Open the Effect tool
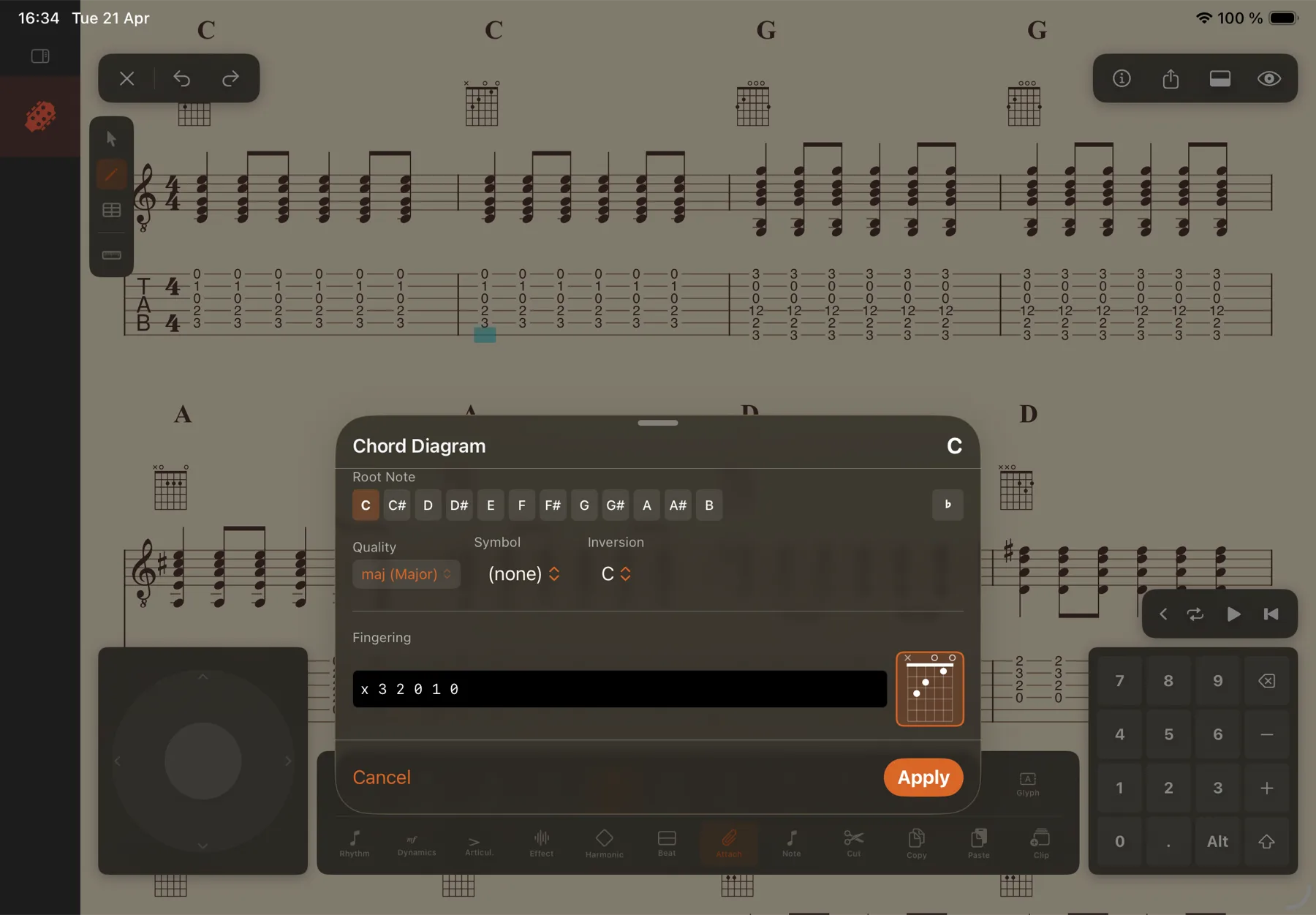Viewport: 1316px width, 915px height. point(542,843)
